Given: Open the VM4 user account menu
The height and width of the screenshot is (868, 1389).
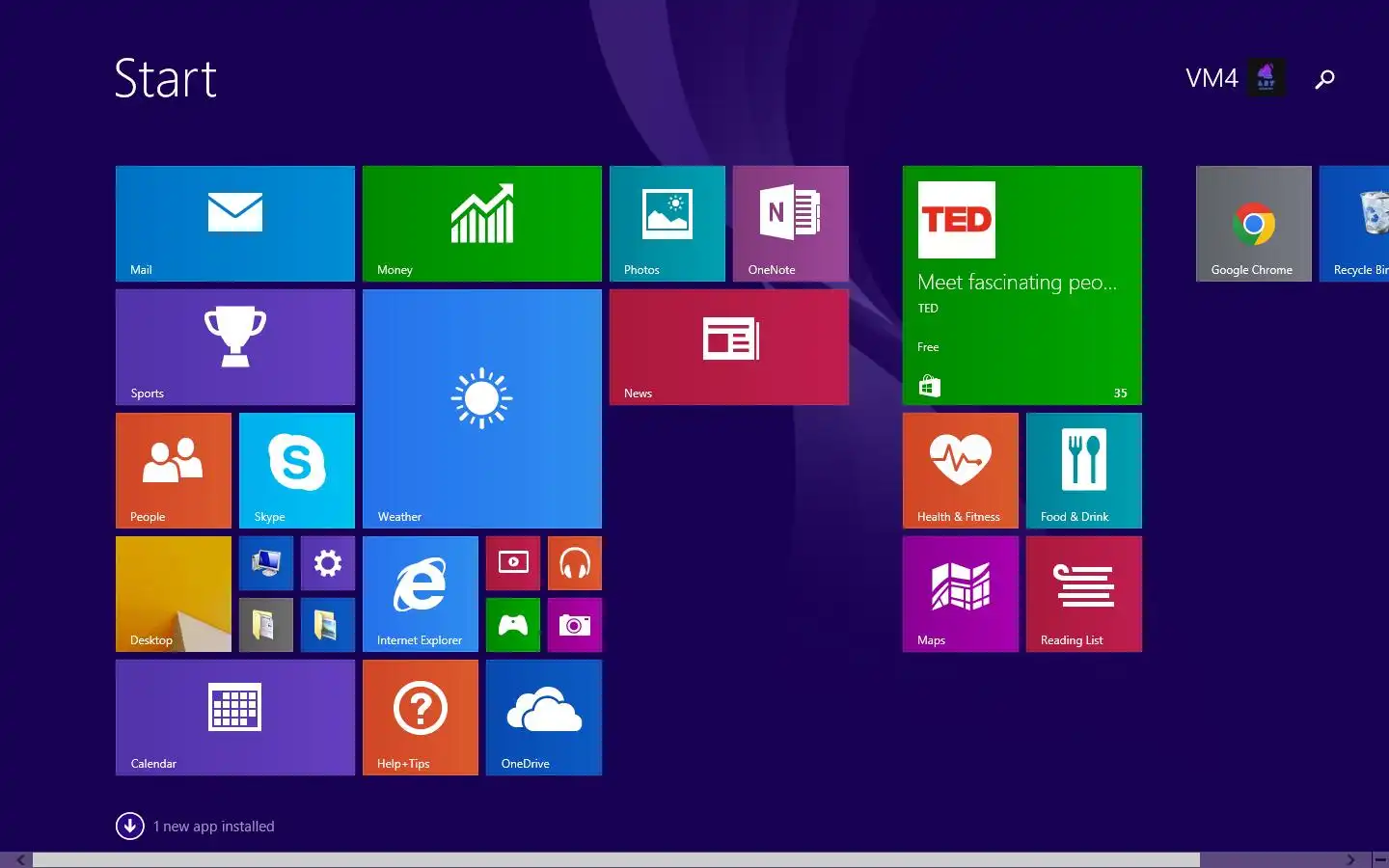Looking at the screenshot, I should coord(1236,78).
